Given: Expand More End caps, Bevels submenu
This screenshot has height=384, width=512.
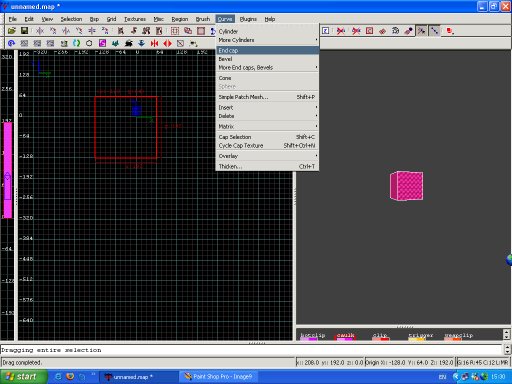Looking at the screenshot, I should (267, 67).
